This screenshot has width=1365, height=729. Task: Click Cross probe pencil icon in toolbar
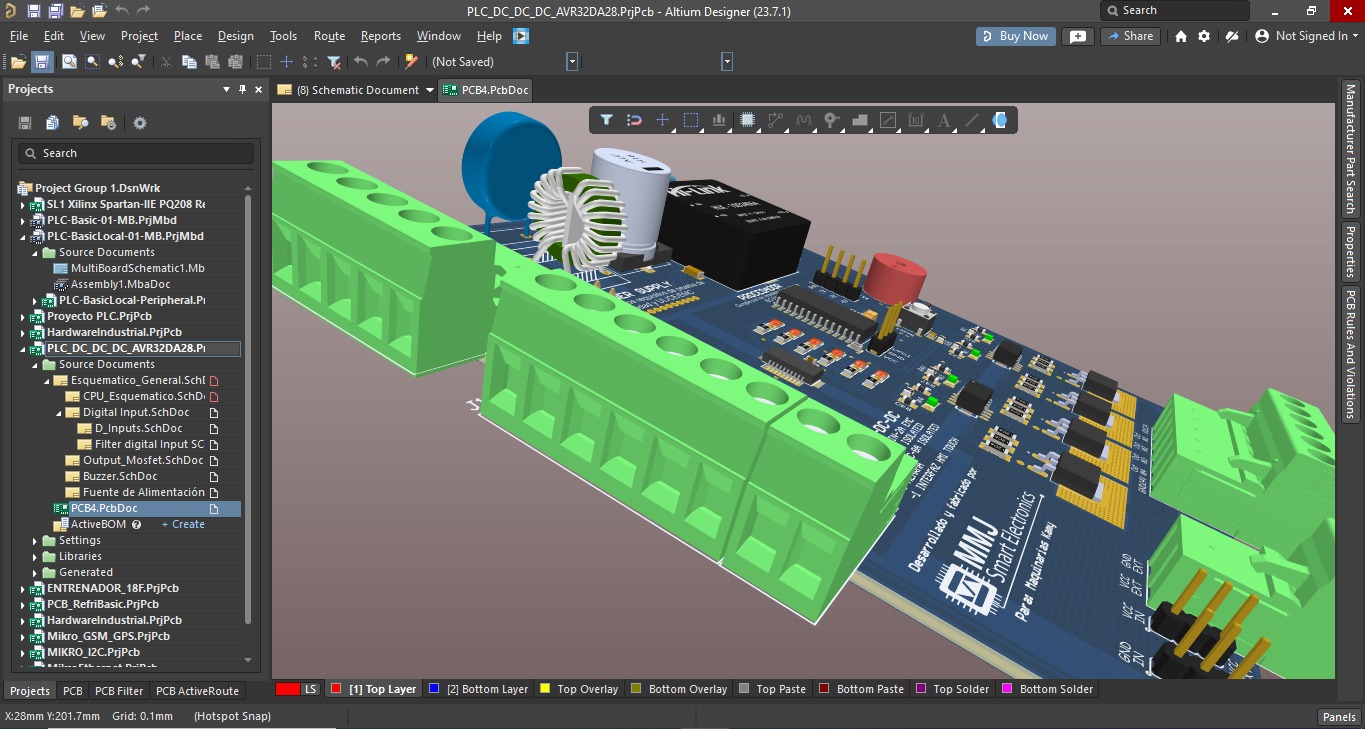click(411, 62)
